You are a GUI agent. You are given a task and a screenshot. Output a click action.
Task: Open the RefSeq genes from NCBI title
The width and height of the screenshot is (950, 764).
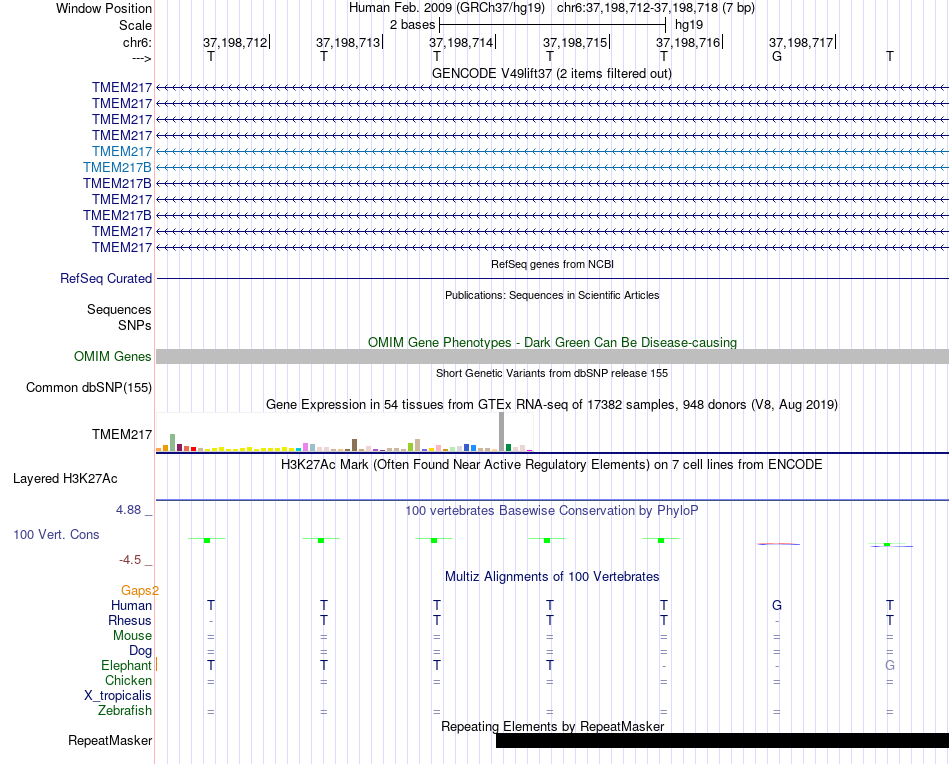pyautogui.click(x=552, y=264)
